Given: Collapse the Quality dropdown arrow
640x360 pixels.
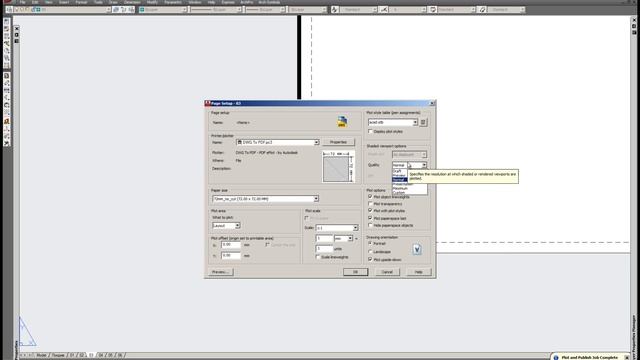Looking at the screenshot, I should point(424,165).
